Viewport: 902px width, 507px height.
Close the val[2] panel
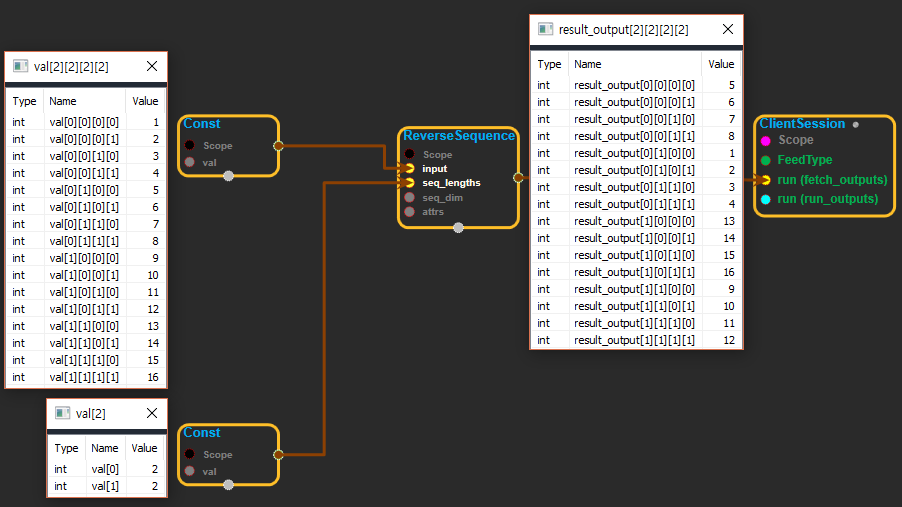tap(152, 413)
